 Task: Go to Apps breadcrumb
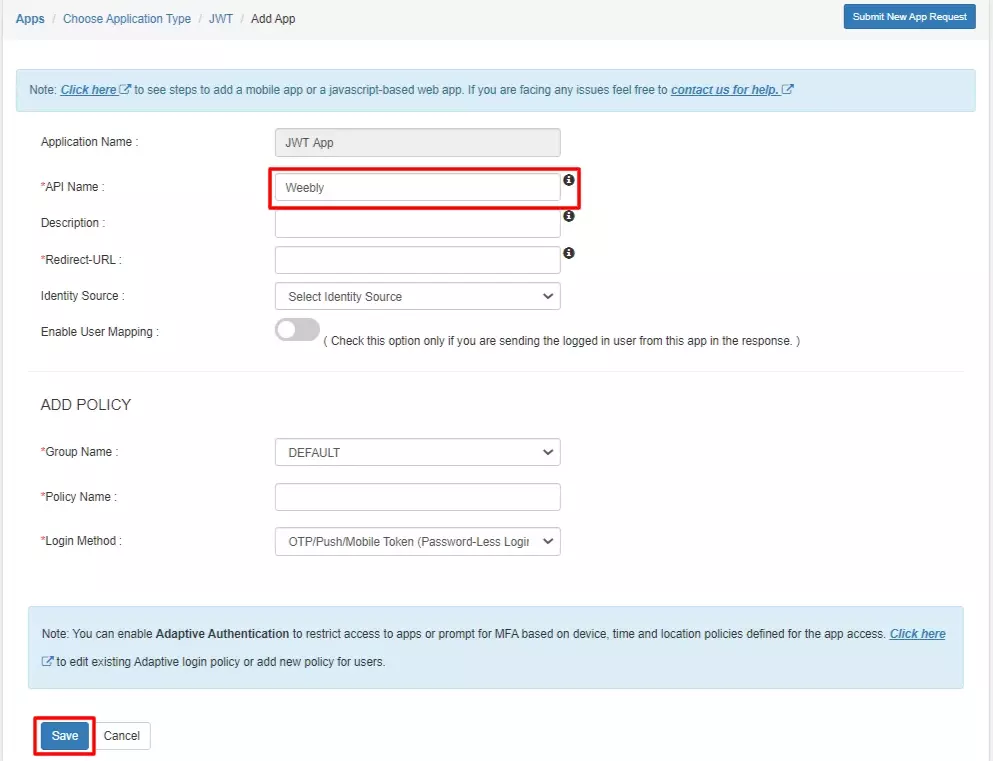[x=30, y=18]
